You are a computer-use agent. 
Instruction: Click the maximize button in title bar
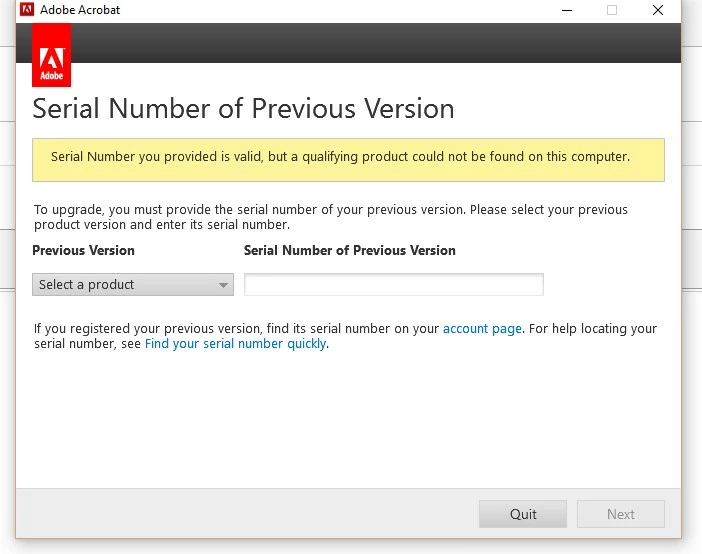point(612,10)
